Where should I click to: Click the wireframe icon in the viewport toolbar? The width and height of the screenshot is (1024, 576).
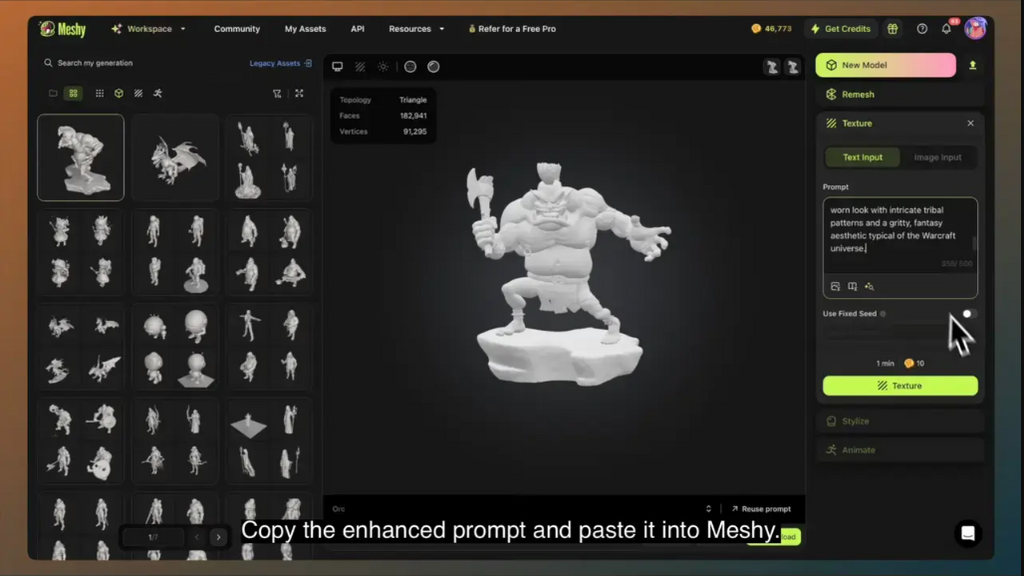pyautogui.click(x=360, y=67)
